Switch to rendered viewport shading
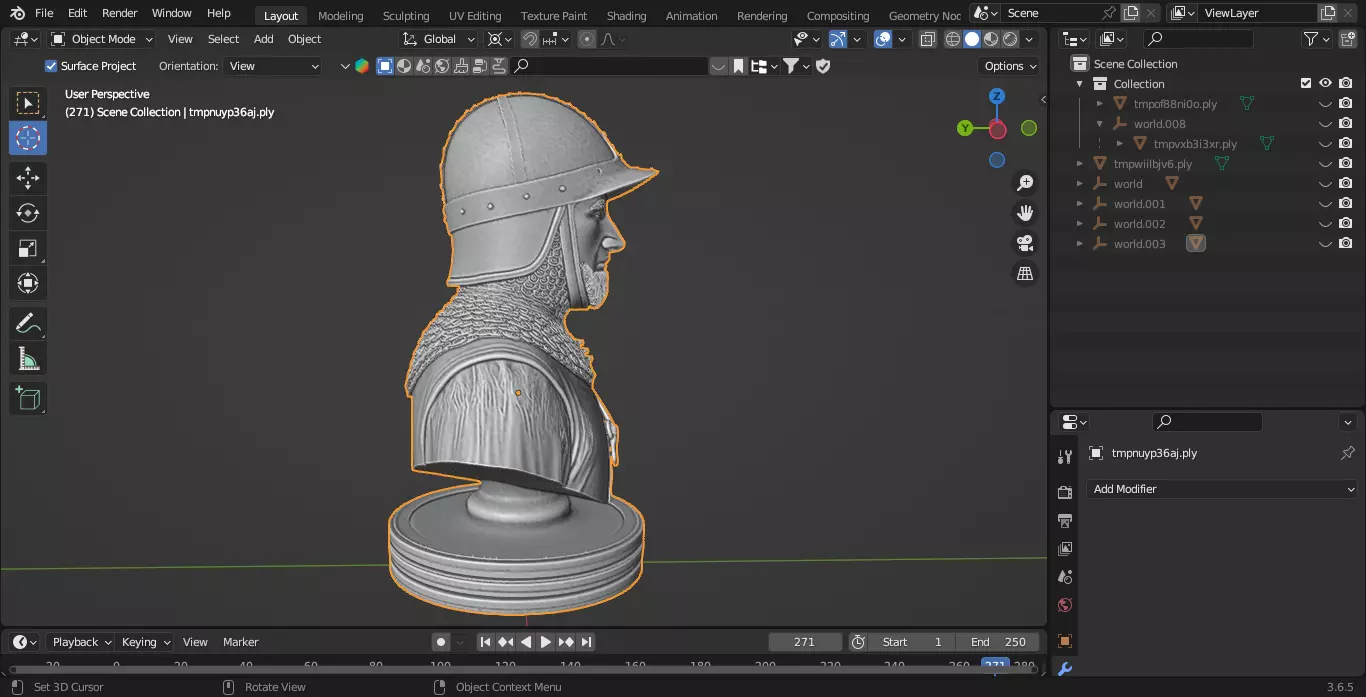This screenshot has width=1366, height=697. tap(1010, 39)
